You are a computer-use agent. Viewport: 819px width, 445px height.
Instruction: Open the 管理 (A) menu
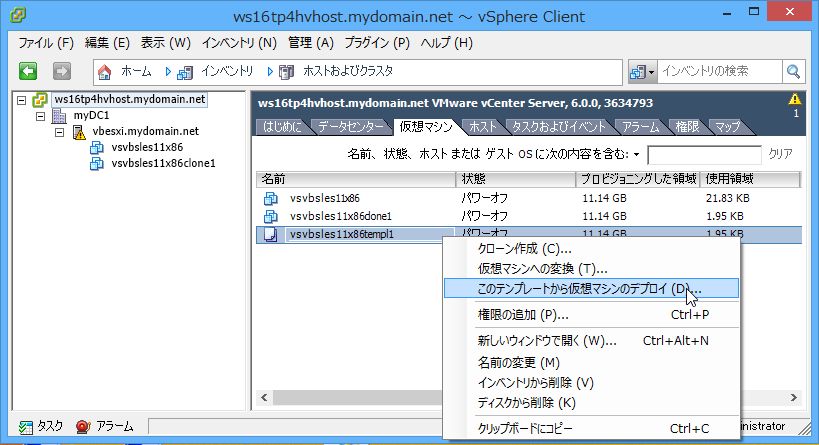(311, 43)
